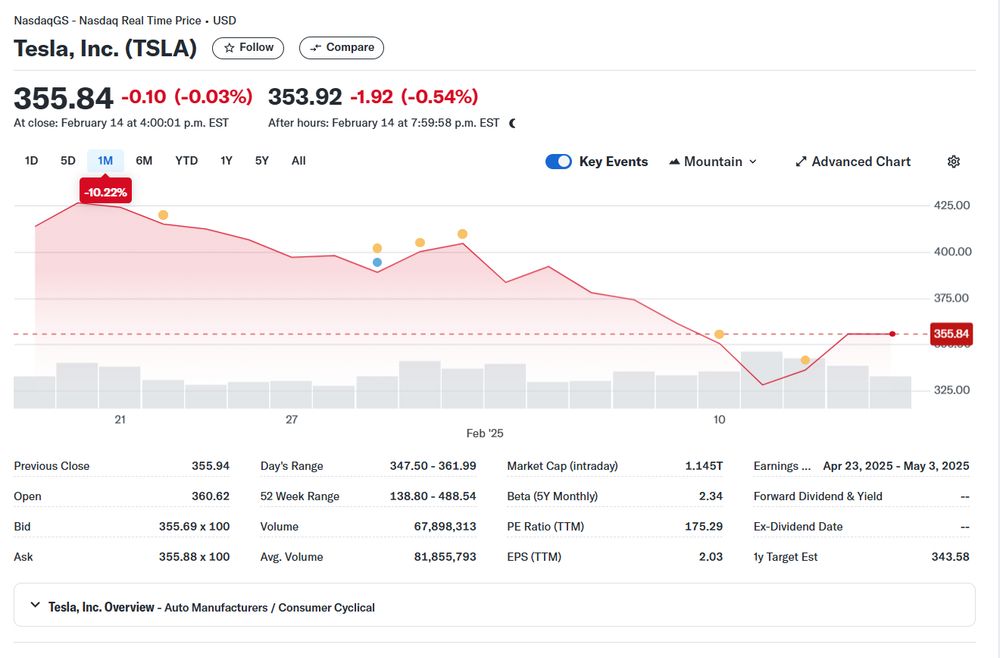Viewport: 1000px width, 658px height.
Task: Show the All time chart range
Action: 298,161
